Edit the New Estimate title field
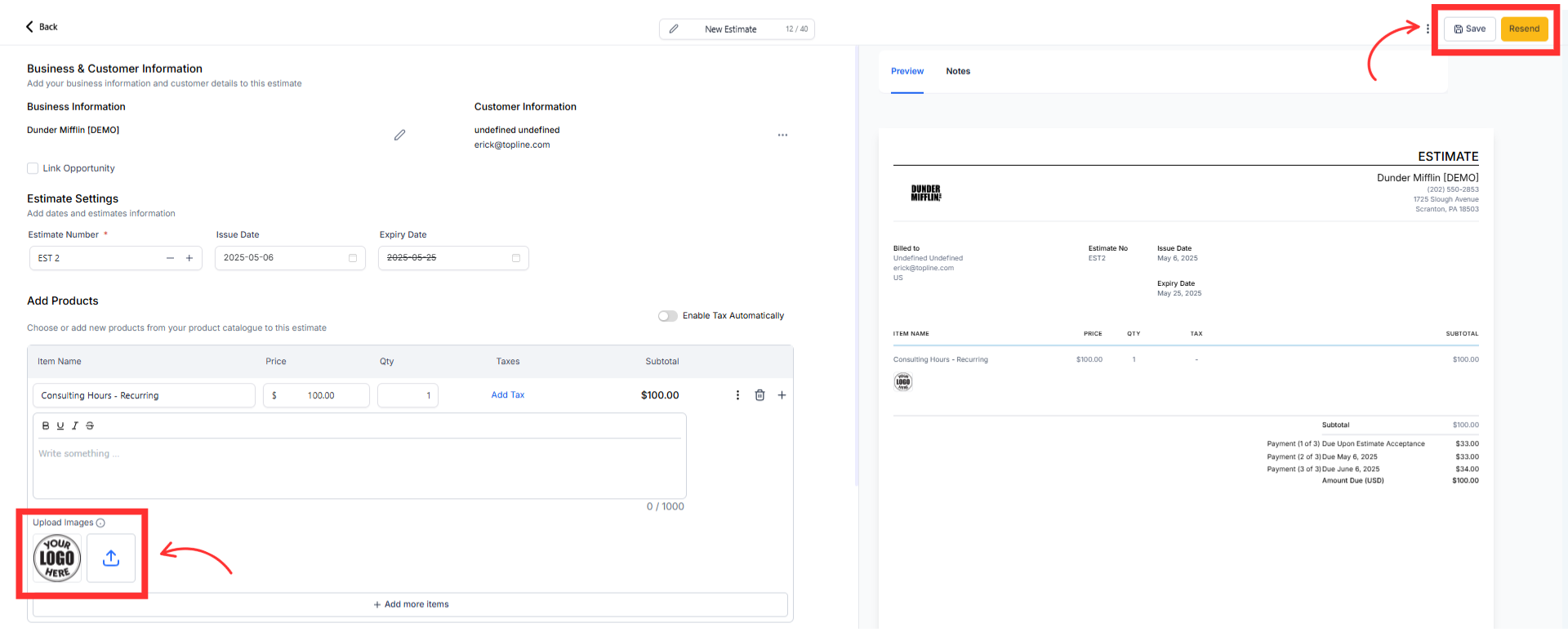 [x=737, y=29]
